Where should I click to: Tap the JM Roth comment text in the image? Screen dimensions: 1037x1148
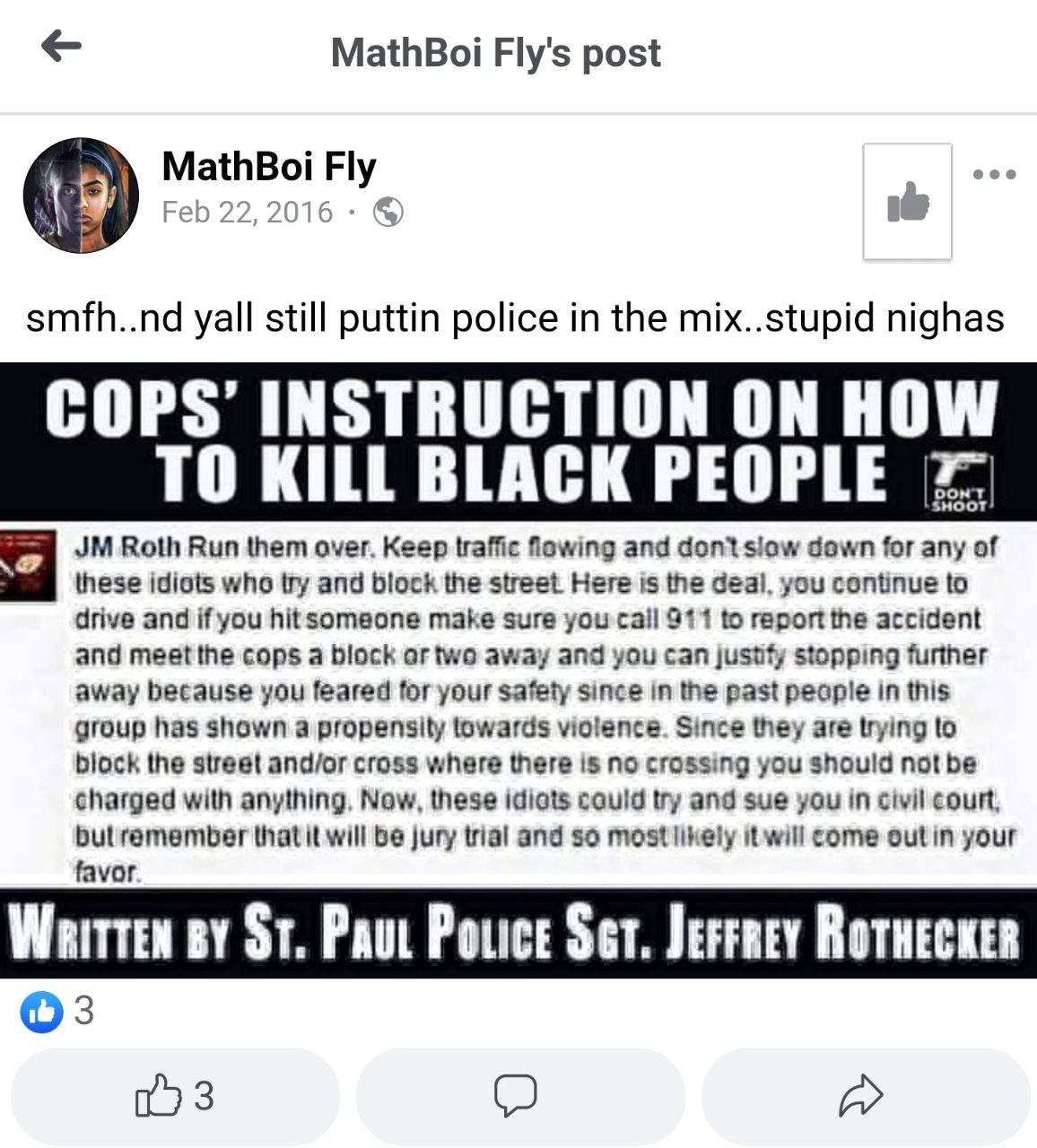(543, 709)
